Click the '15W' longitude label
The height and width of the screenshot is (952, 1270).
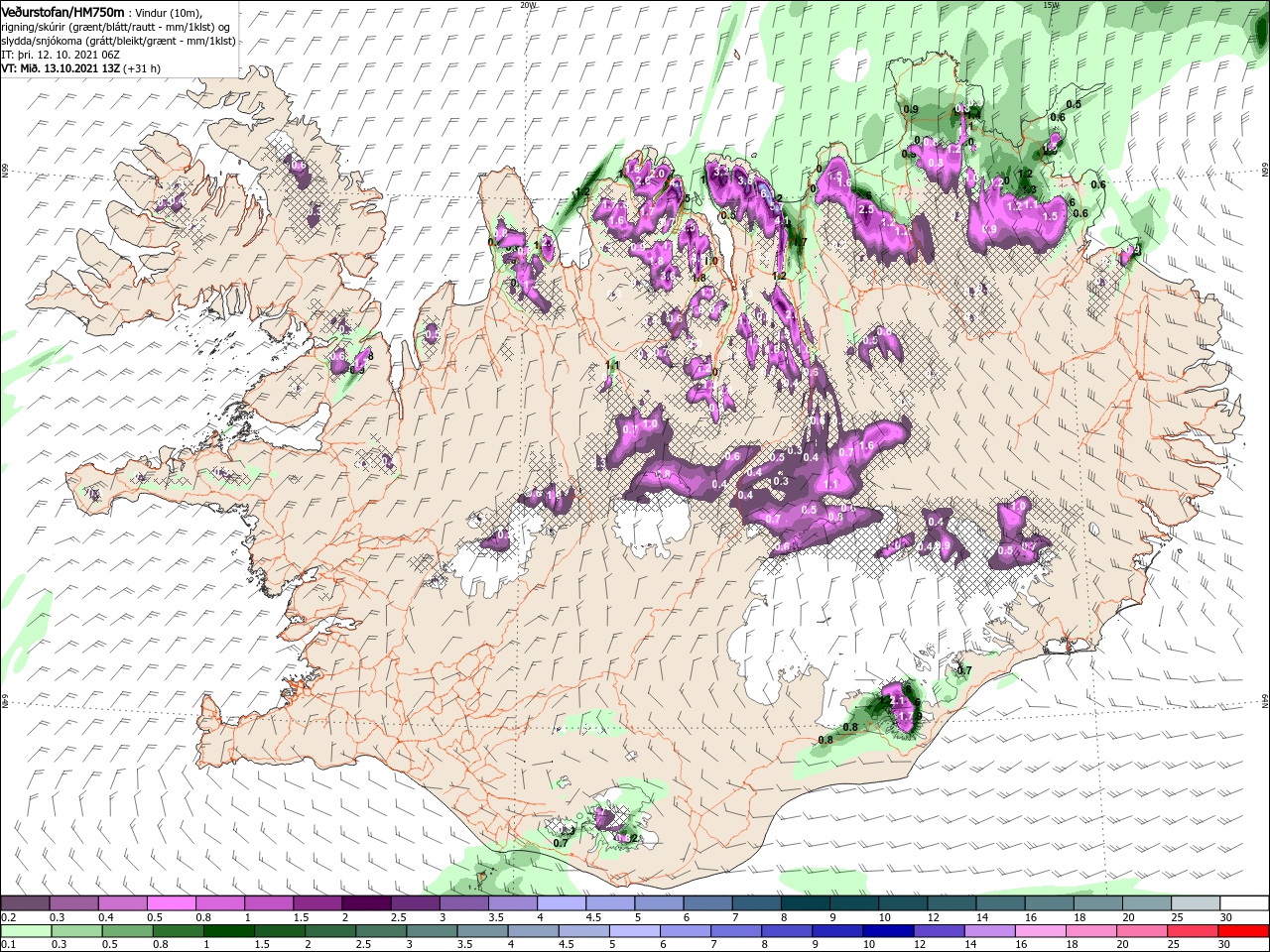[x=1052, y=5]
